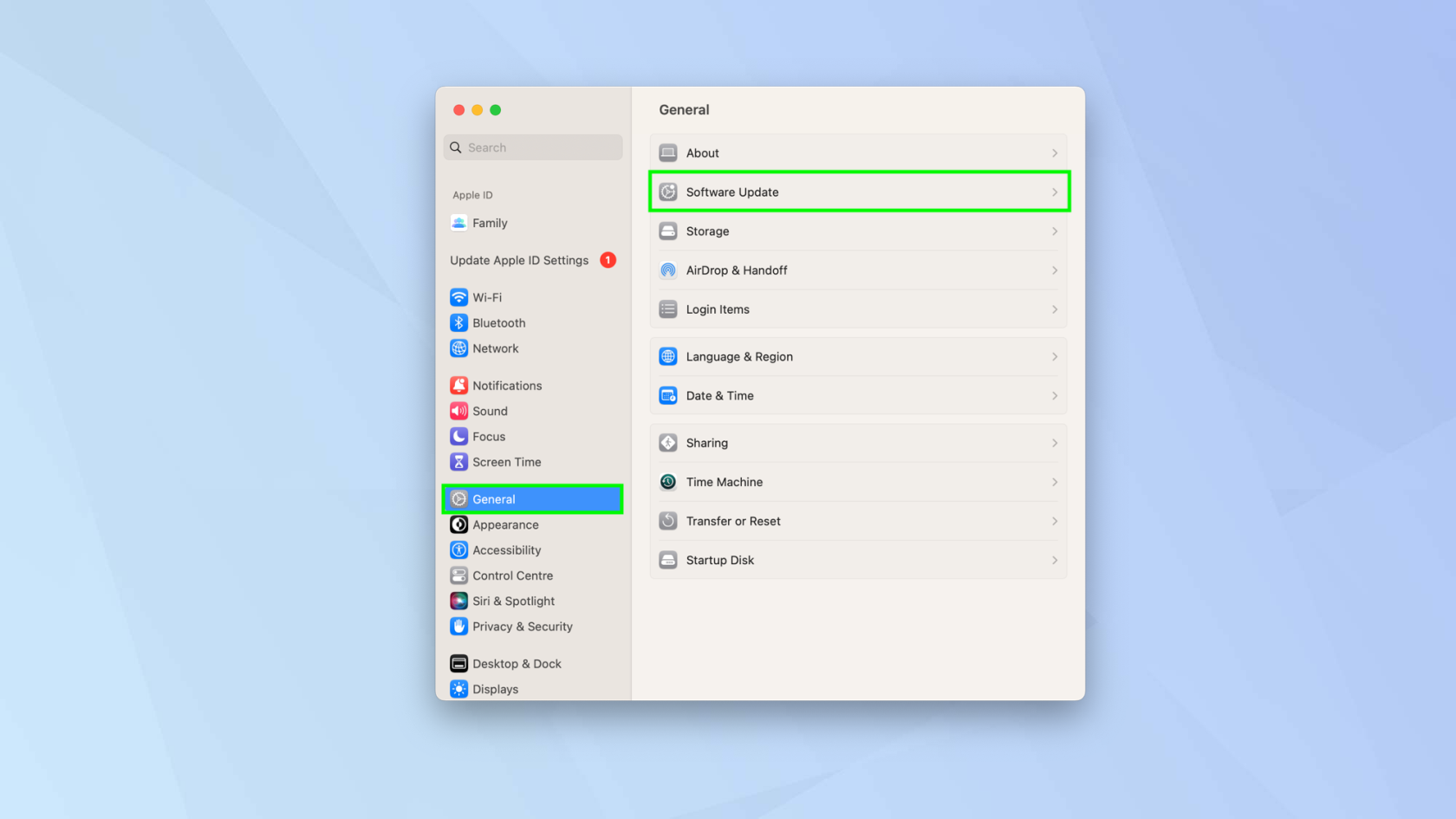Click the Time Machine clock icon
Viewport: 1456px width, 819px height.
[667, 482]
